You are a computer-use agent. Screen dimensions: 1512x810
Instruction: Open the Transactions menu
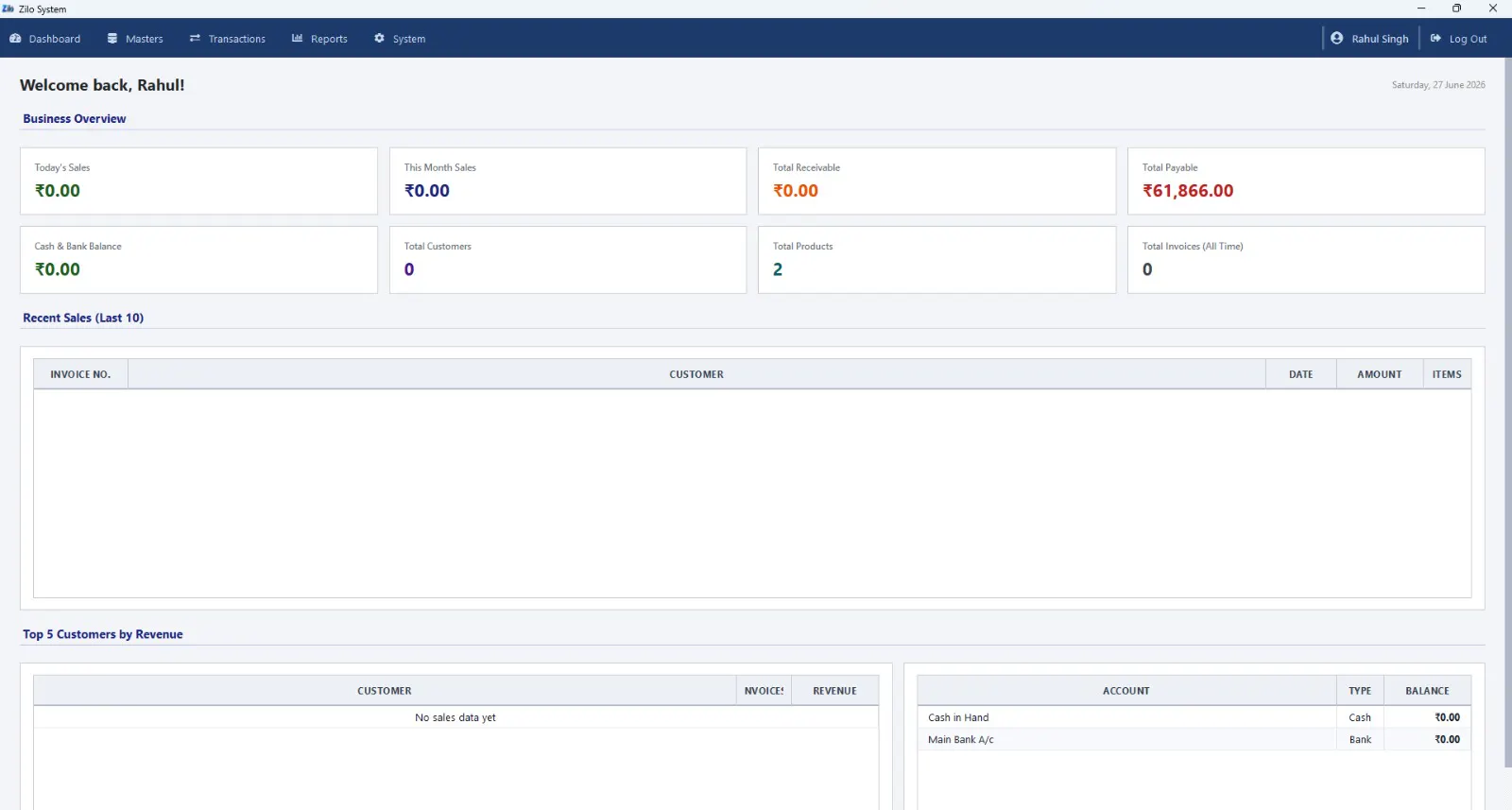(227, 39)
